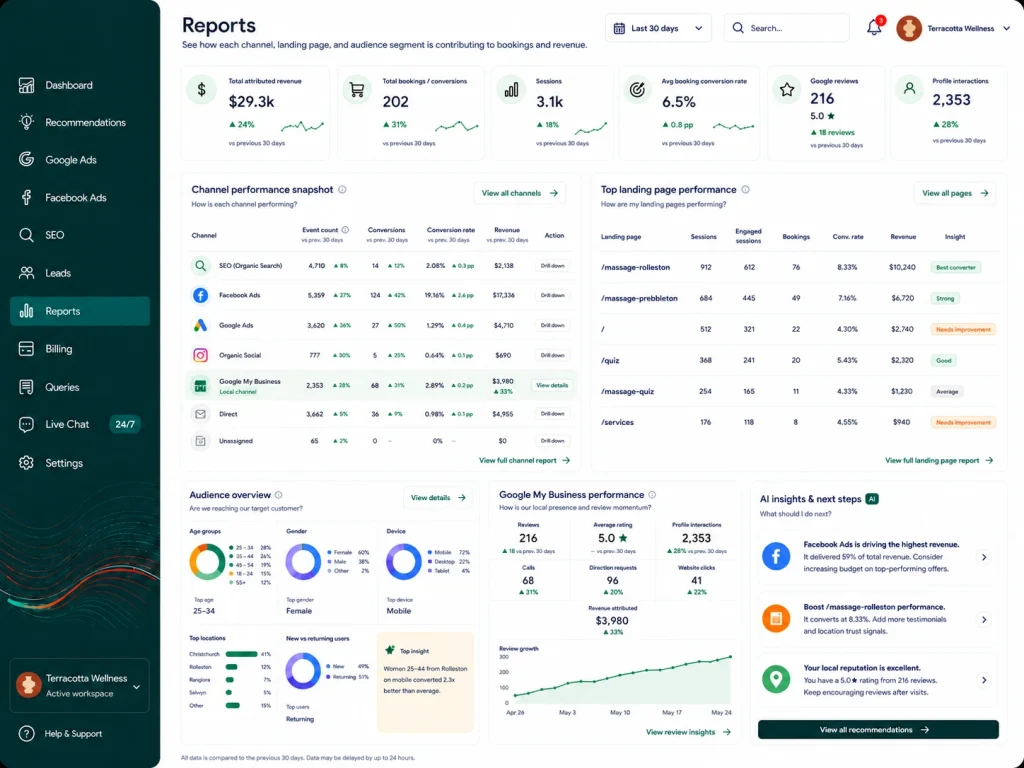Image resolution: width=1024 pixels, height=768 pixels.
Task: Click info icon beside Google My Business performance
Action: coord(652,495)
